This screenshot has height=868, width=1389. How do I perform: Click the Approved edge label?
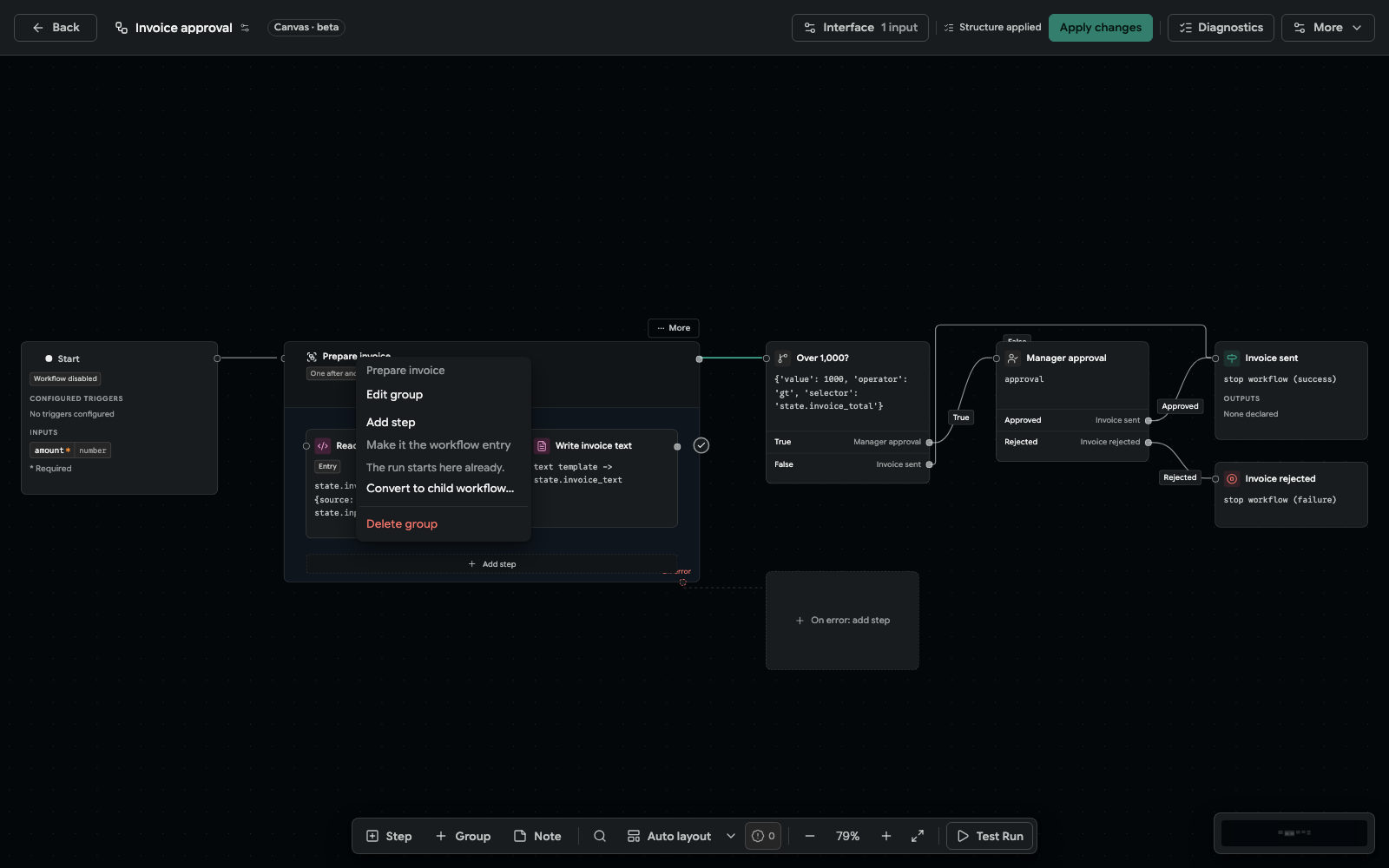(1180, 406)
